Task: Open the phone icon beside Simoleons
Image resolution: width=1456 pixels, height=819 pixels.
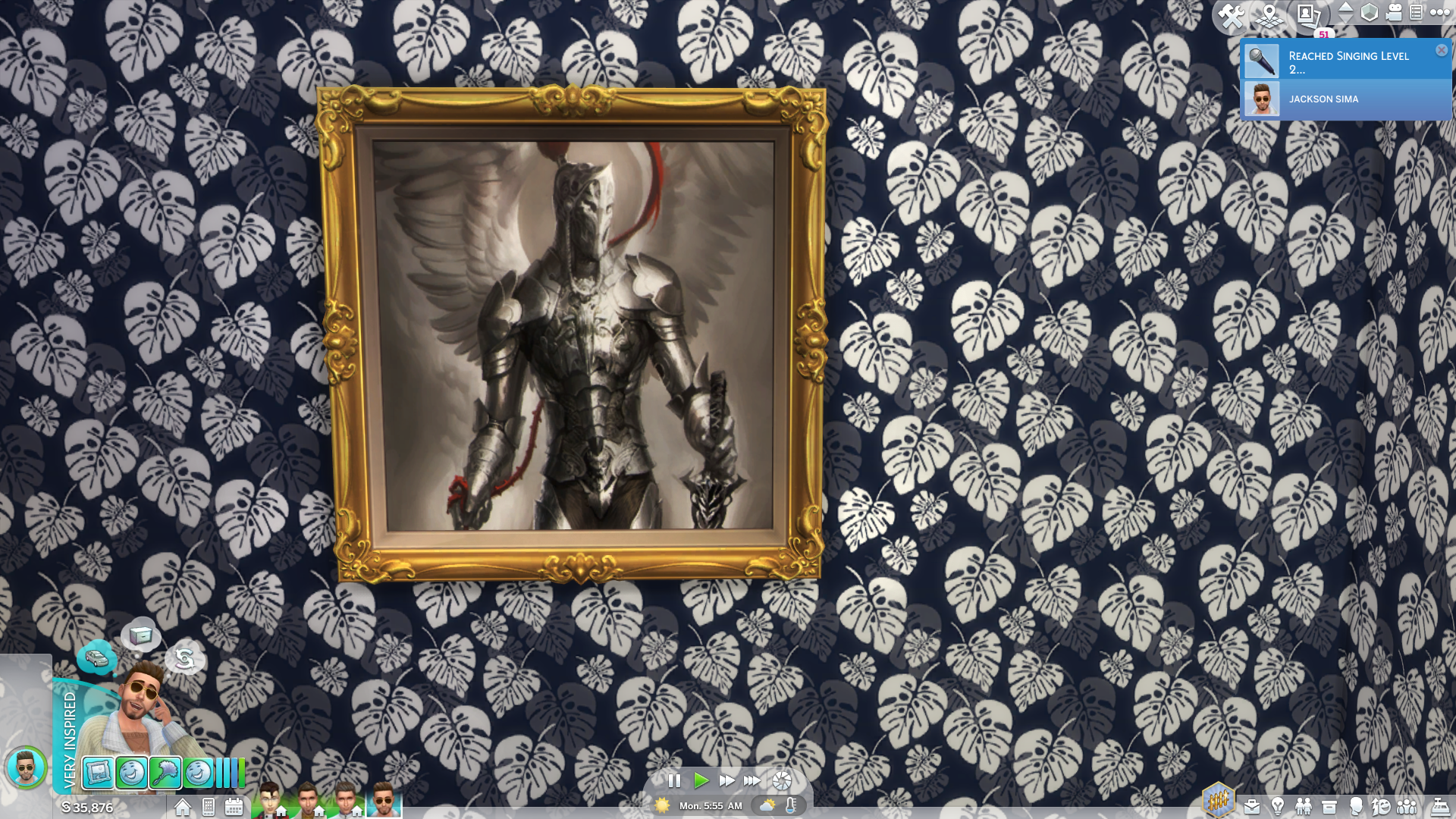Action: pyautogui.click(x=209, y=808)
